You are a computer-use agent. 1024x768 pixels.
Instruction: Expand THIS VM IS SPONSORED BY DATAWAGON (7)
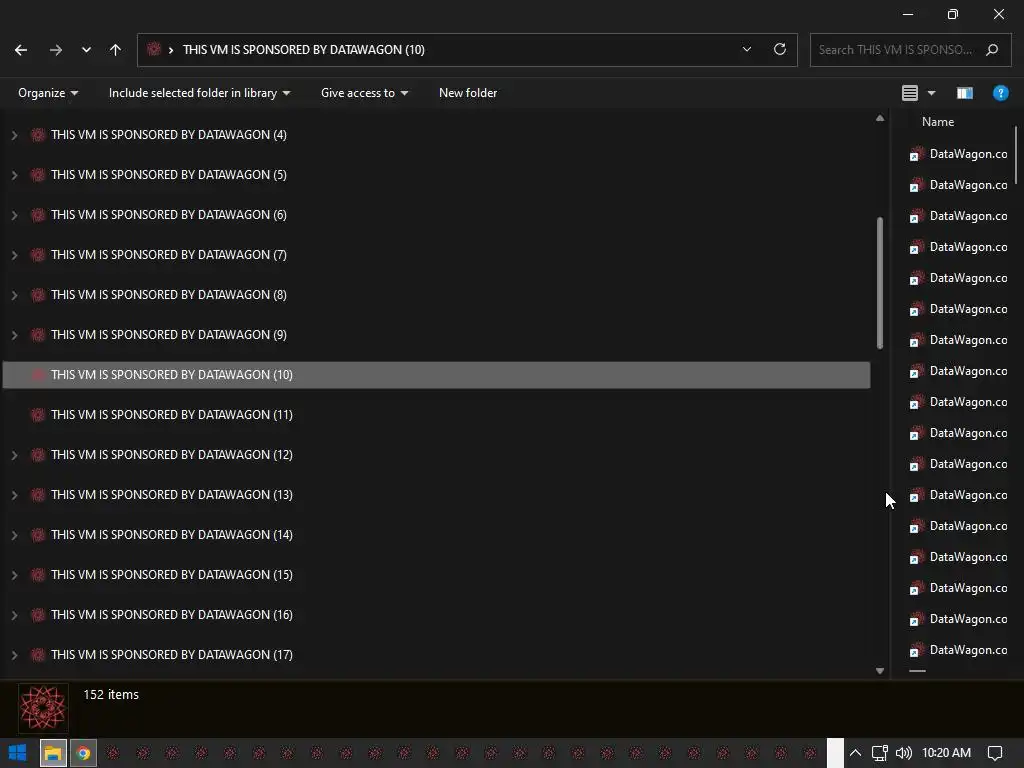[14, 255]
